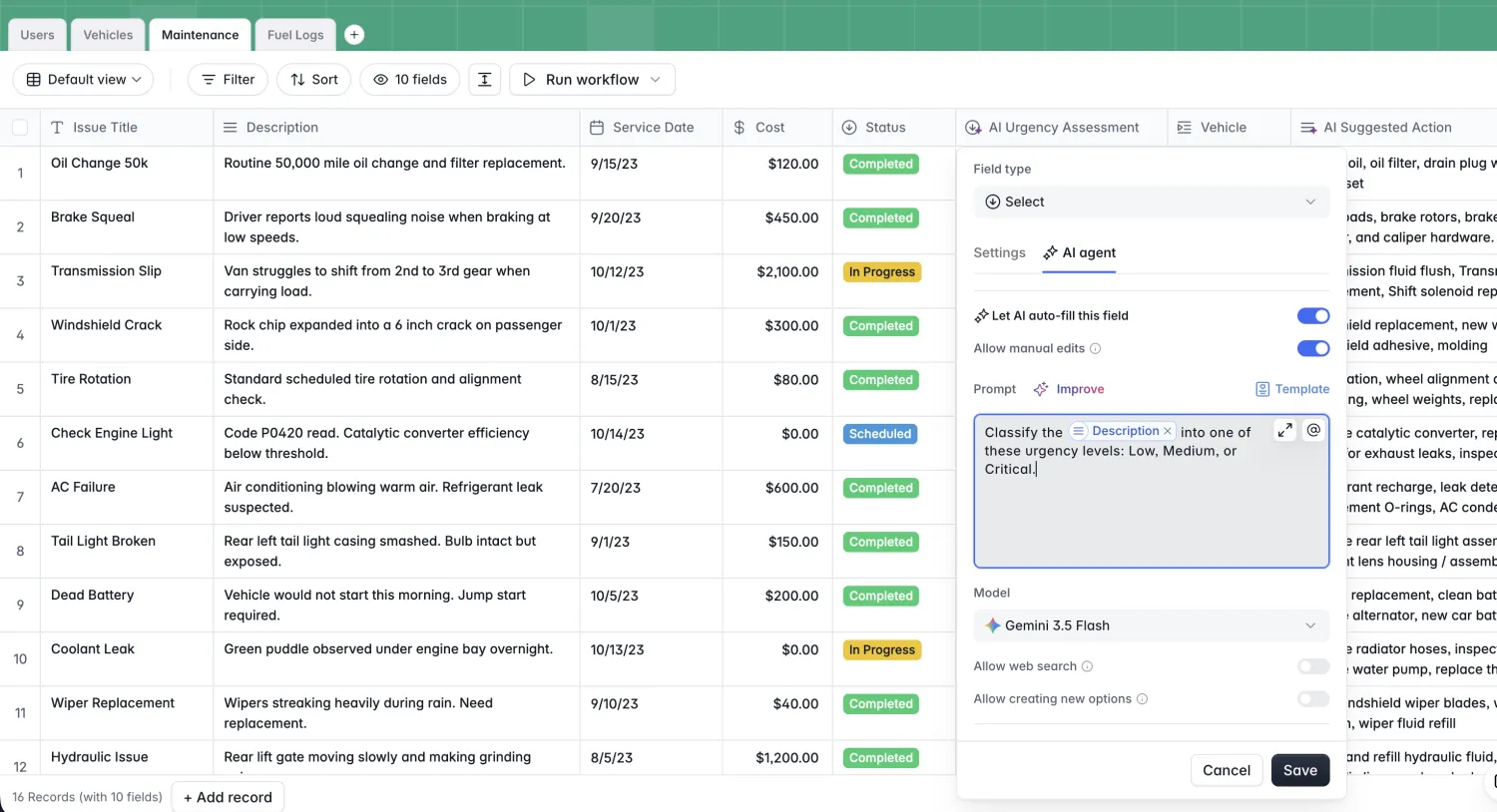The height and width of the screenshot is (812, 1497).
Task: Click the Windshield Crack description cell
Action: click(x=396, y=335)
